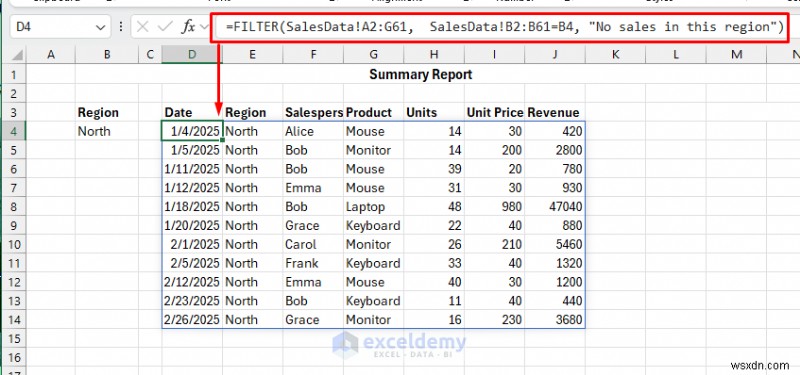Click the units value 39
The image size is (800, 375).
(x=434, y=169)
